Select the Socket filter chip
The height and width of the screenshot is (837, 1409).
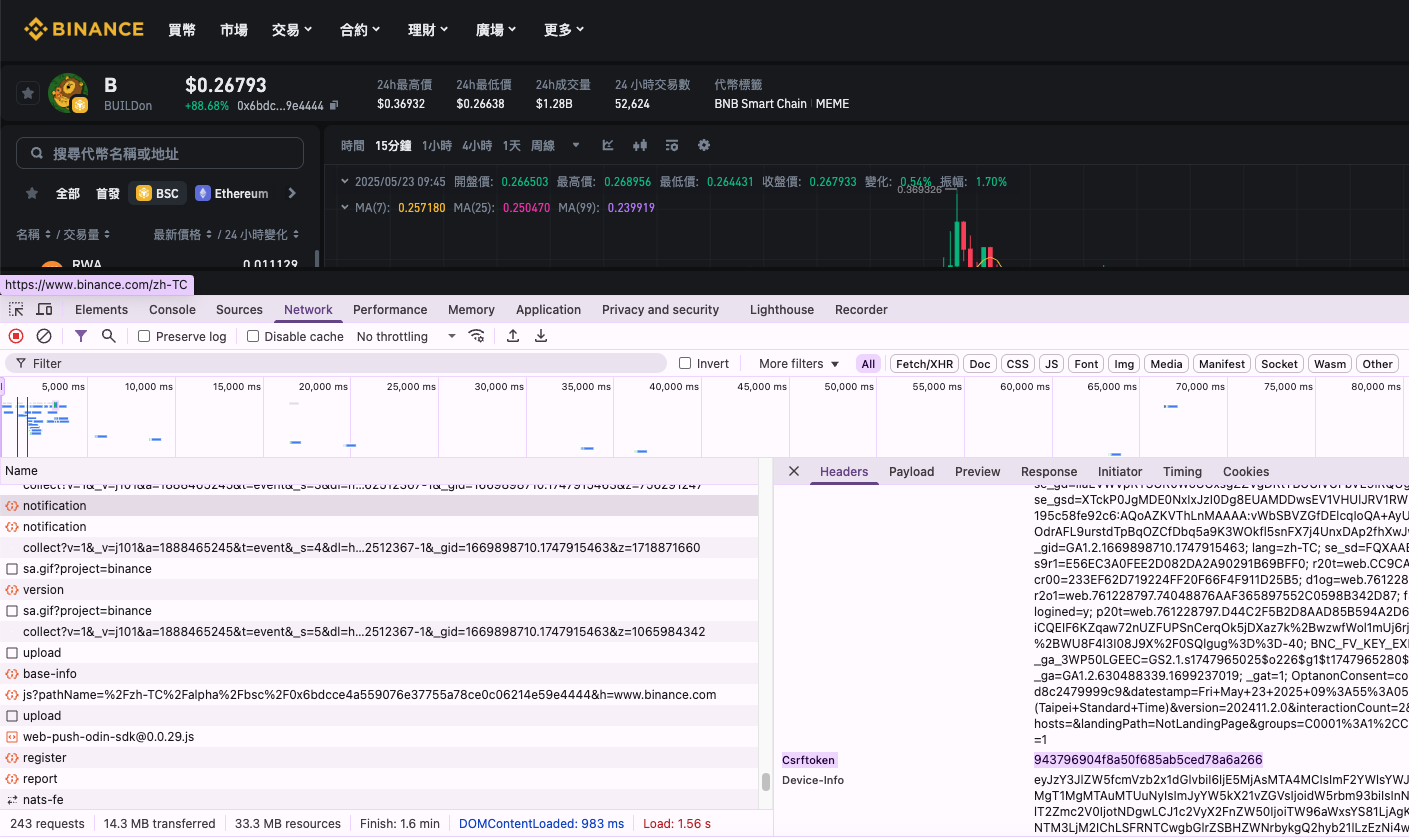tap(1279, 364)
